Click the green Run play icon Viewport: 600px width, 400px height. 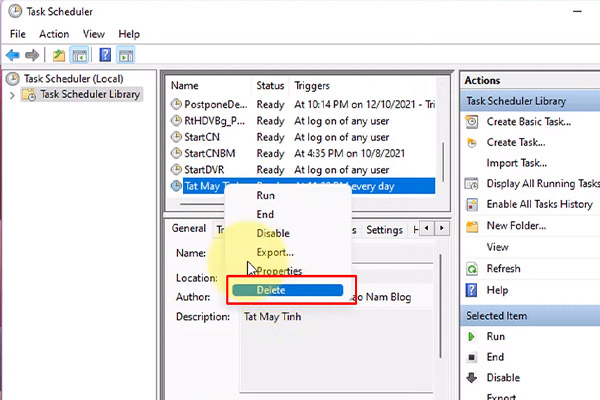(x=471, y=336)
